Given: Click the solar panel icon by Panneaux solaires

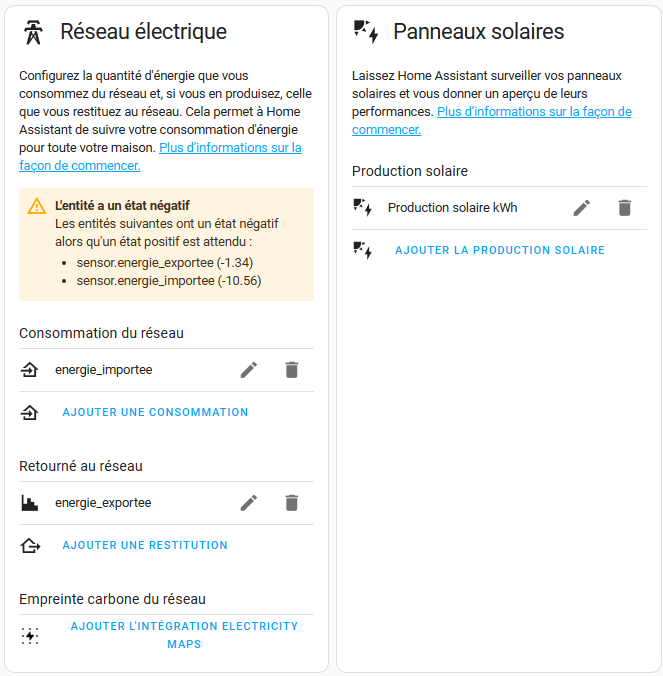Looking at the screenshot, I should pos(366,32).
